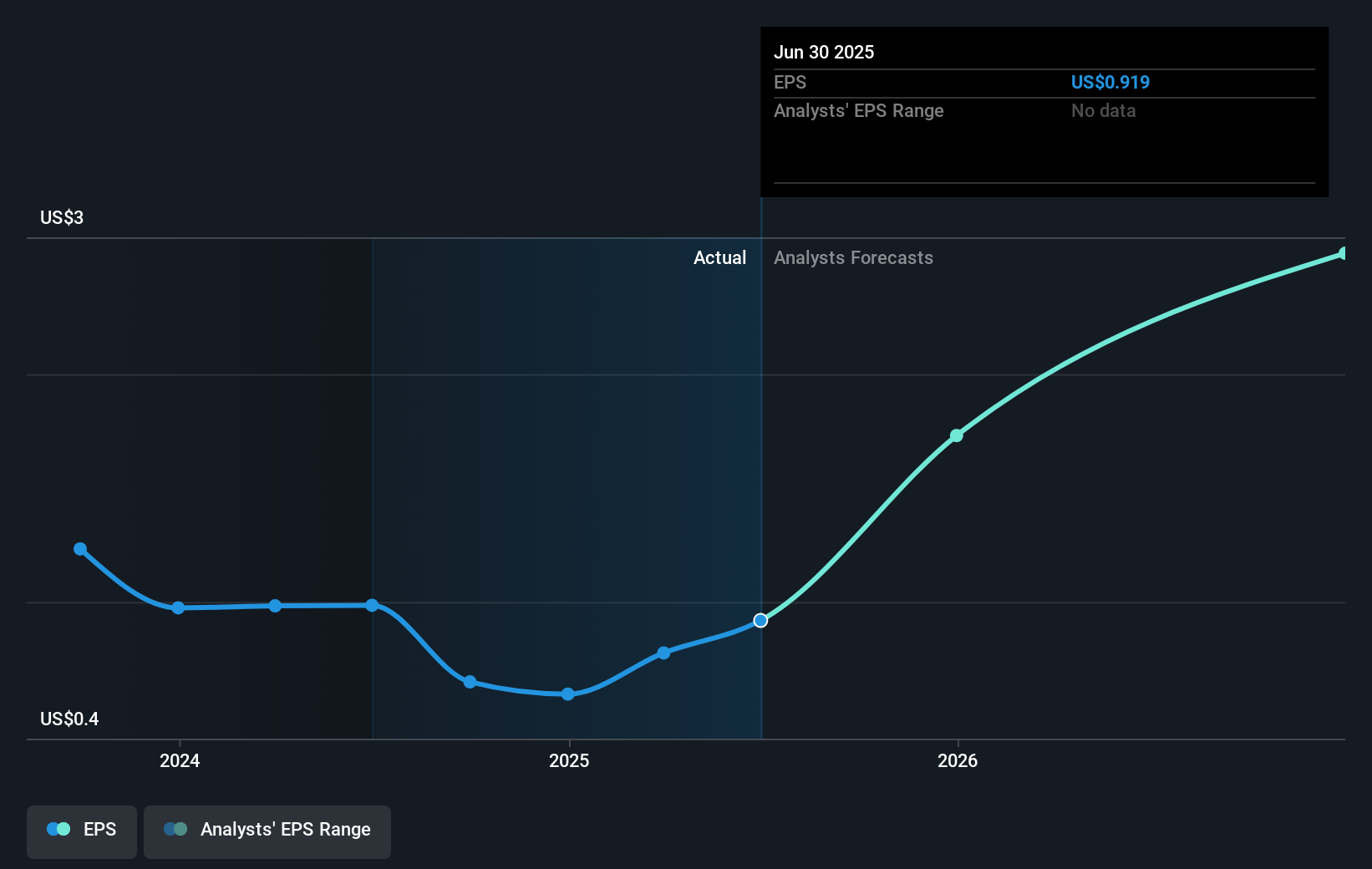
Task: Click the Analysts Forecasts section label
Action: click(853, 257)
